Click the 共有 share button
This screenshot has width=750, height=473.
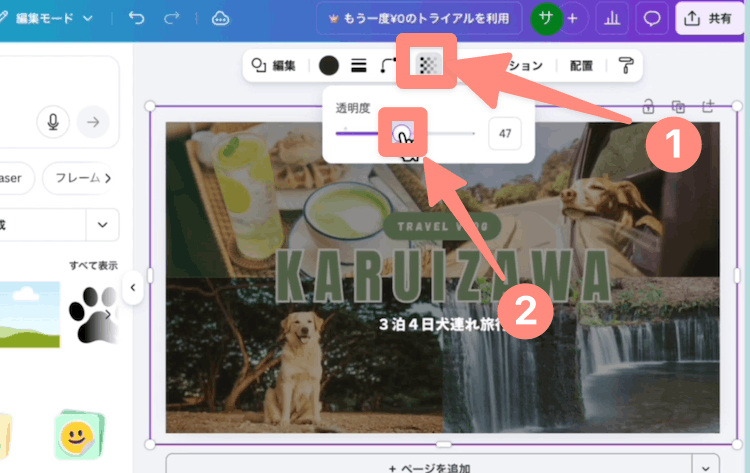(x=709, y=19)
